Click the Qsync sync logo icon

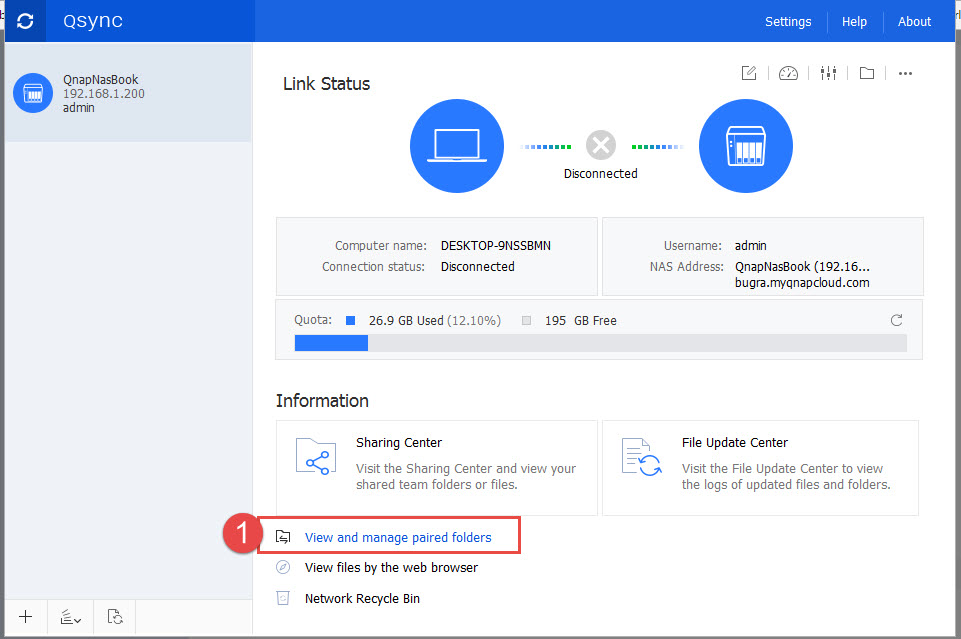click(25, 21)
